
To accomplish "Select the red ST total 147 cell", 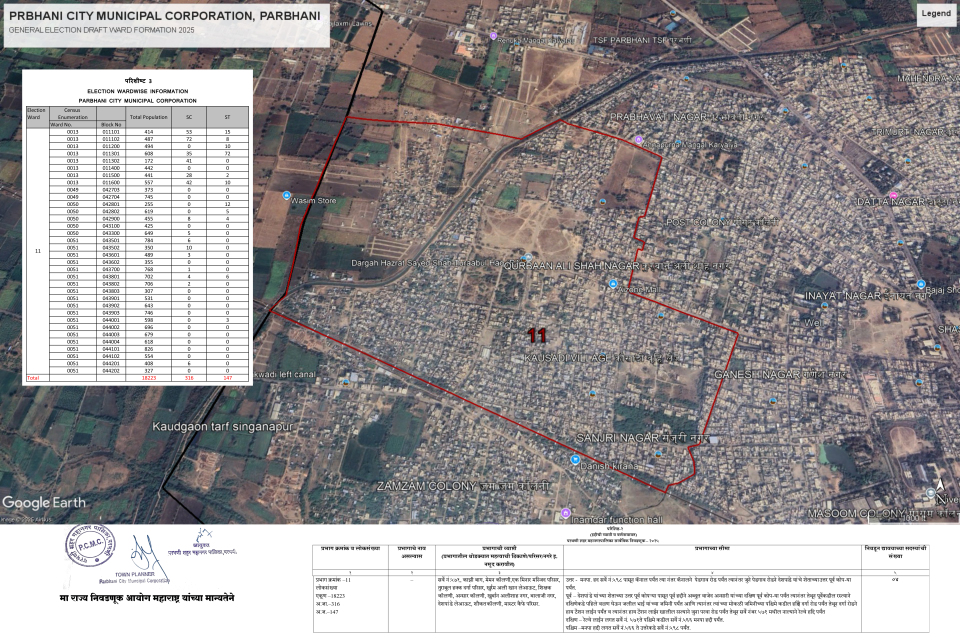I will pos(227,378).
